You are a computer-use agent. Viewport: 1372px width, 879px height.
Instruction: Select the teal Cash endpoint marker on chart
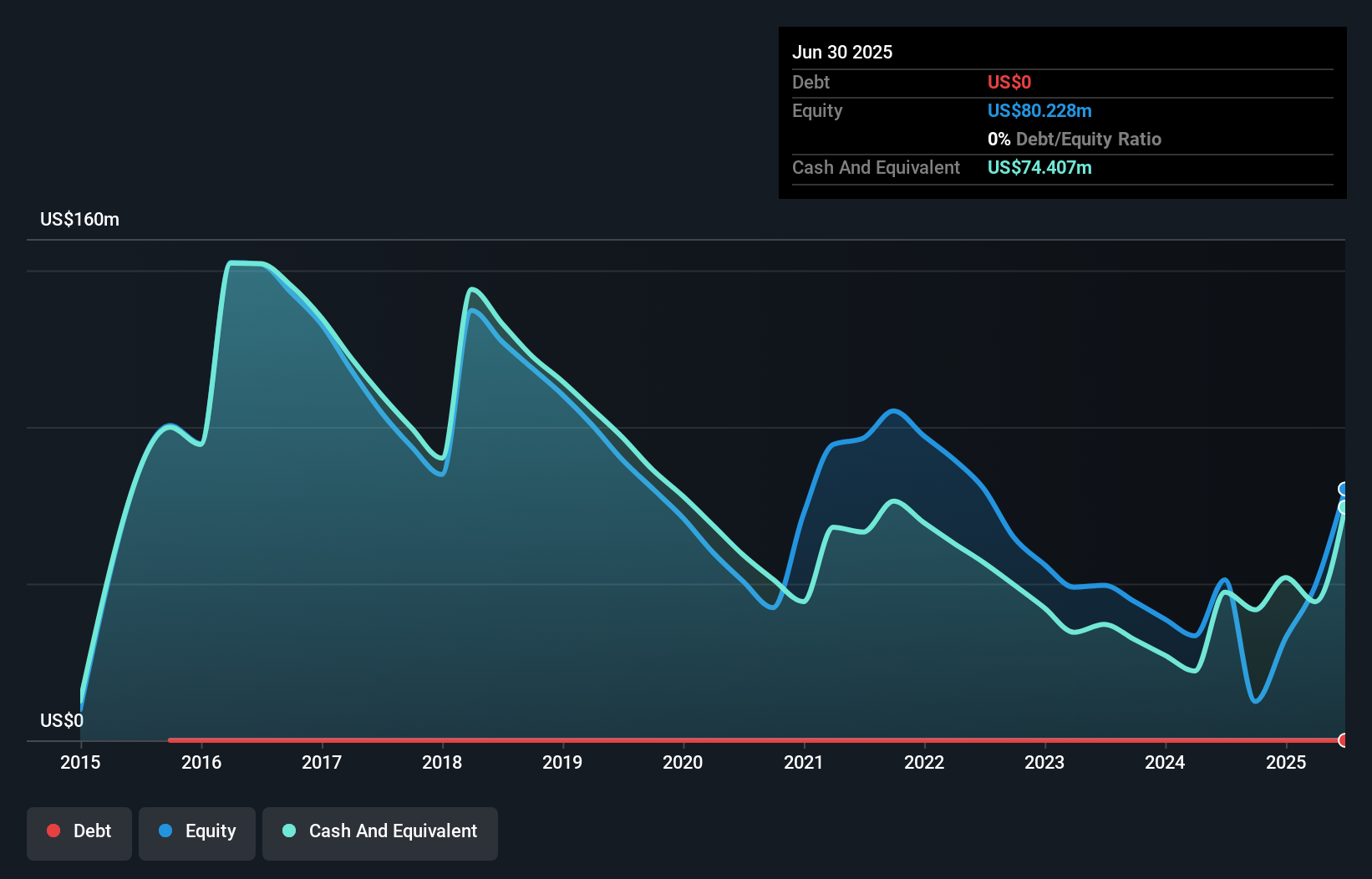[x=1344, y=506]
